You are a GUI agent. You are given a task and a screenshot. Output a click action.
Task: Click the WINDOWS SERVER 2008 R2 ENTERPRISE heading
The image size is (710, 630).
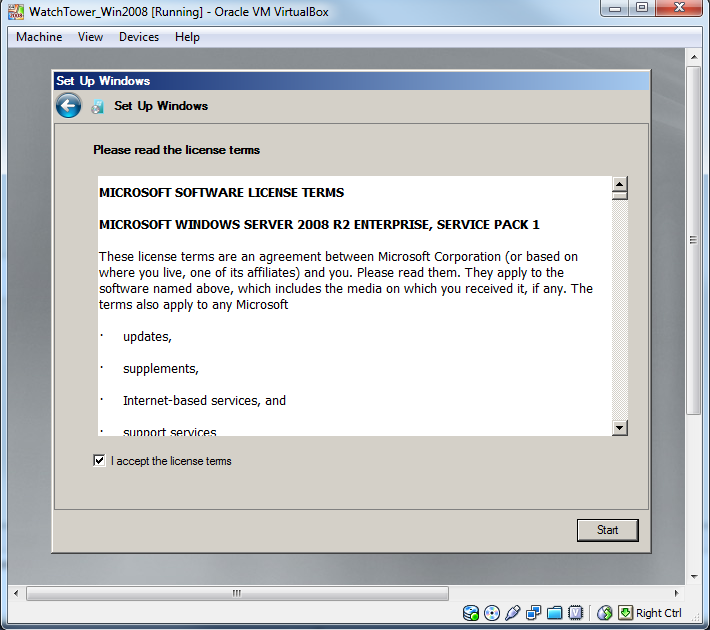coord(319,225)
